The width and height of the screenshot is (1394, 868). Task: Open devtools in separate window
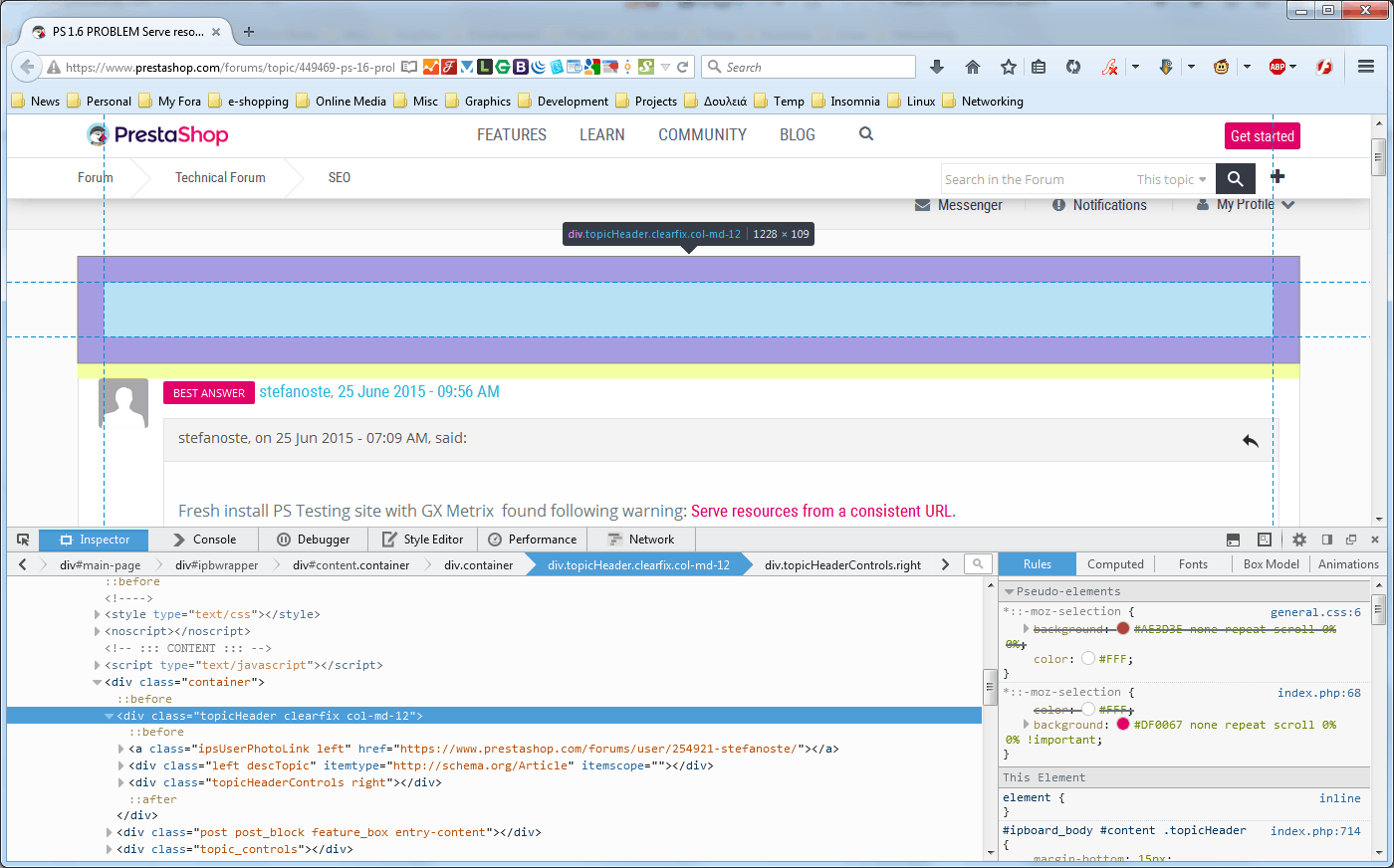click(x=1351, y=540)
